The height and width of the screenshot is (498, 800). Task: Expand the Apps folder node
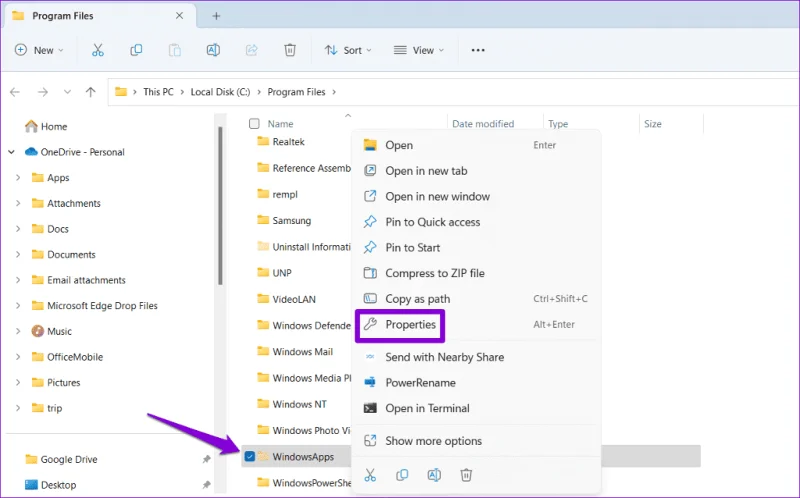[18, 178]
